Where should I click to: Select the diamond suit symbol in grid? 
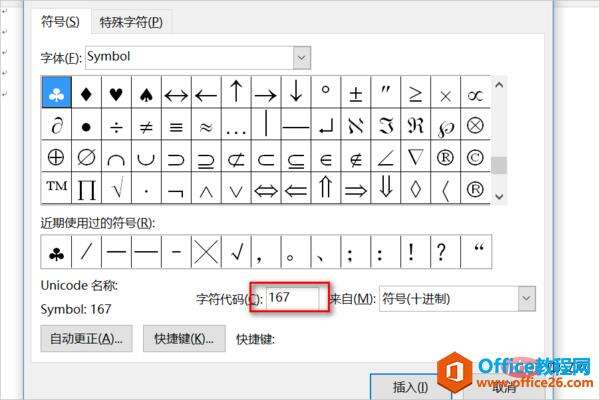point(86,93)
